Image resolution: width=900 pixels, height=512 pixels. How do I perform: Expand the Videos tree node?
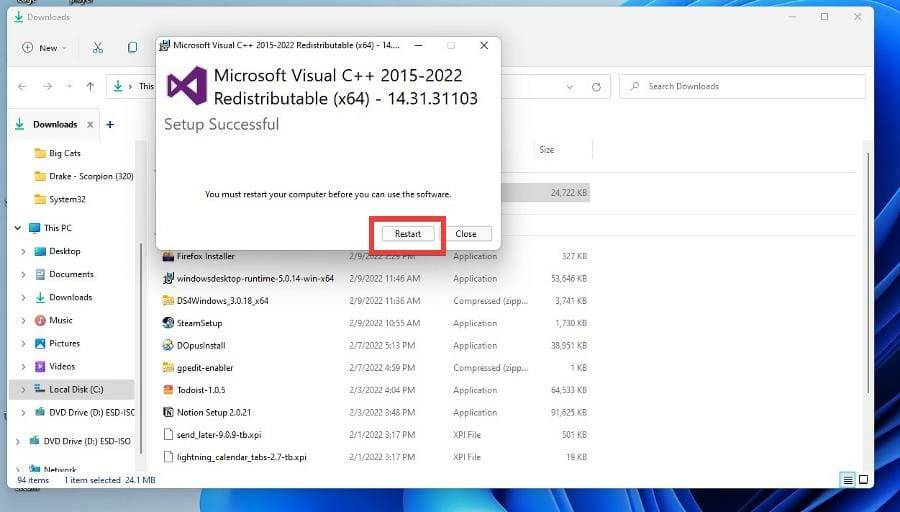tap(23, 366)
